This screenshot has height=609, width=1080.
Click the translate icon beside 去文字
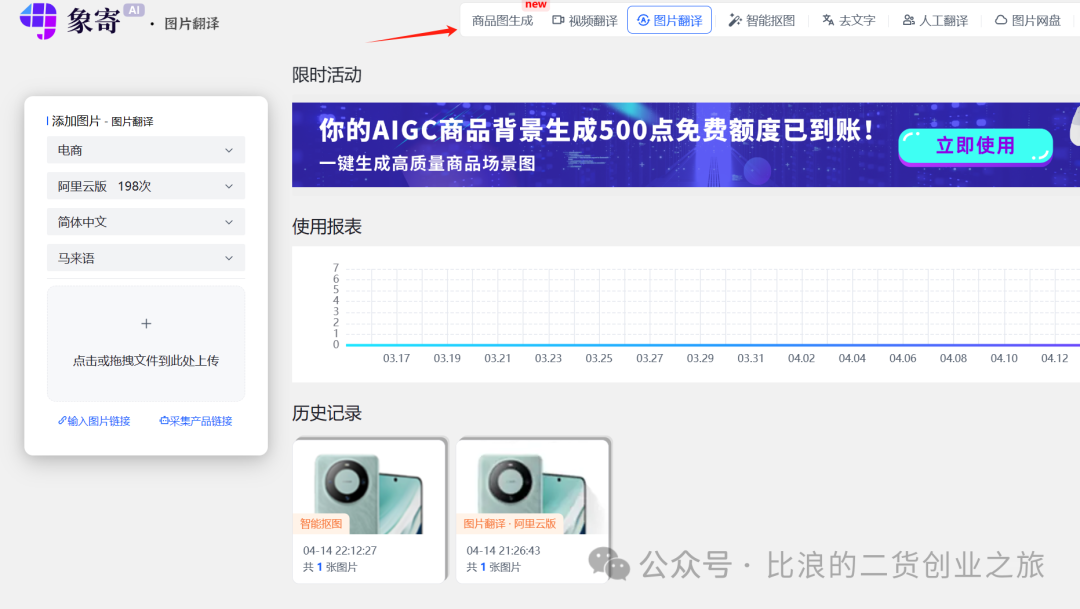tap(828, 20)
